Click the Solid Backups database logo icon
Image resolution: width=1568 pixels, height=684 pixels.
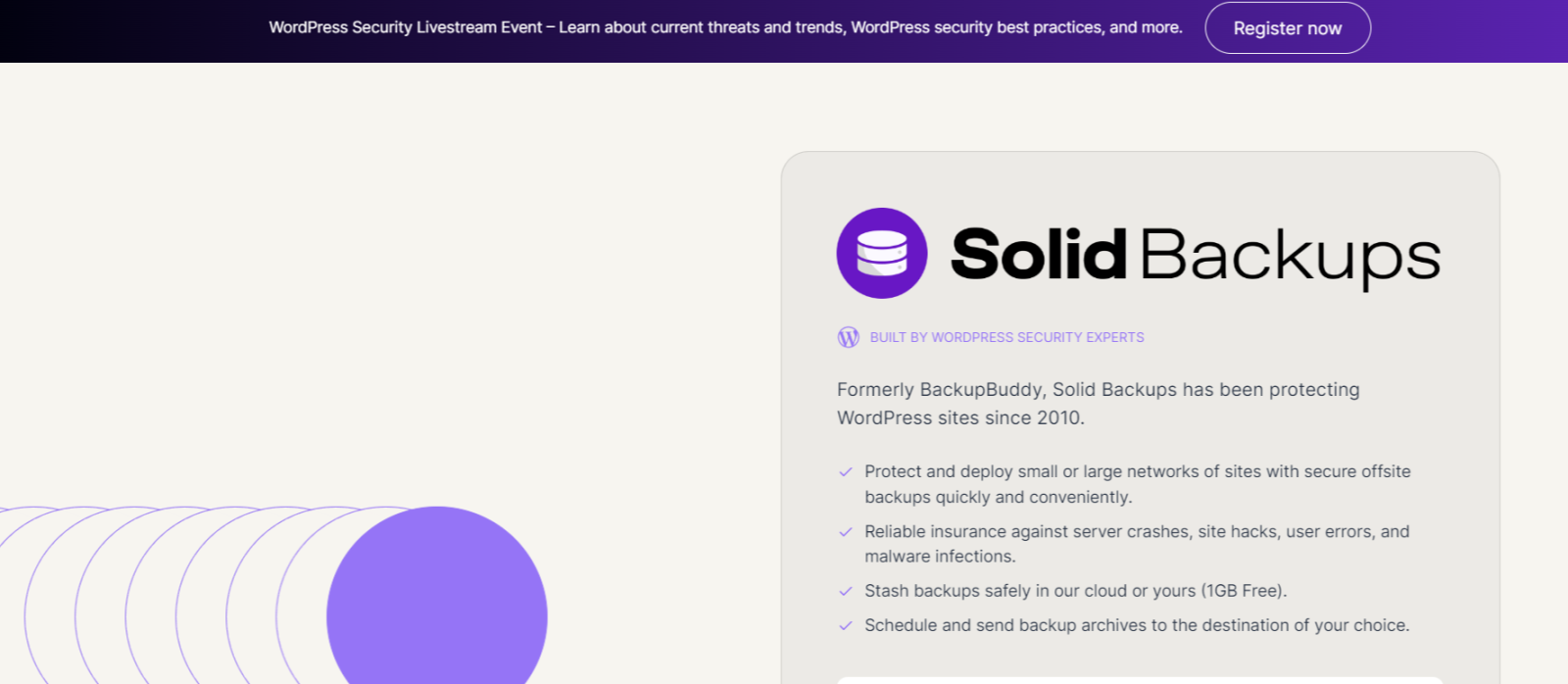click(881, 253)
